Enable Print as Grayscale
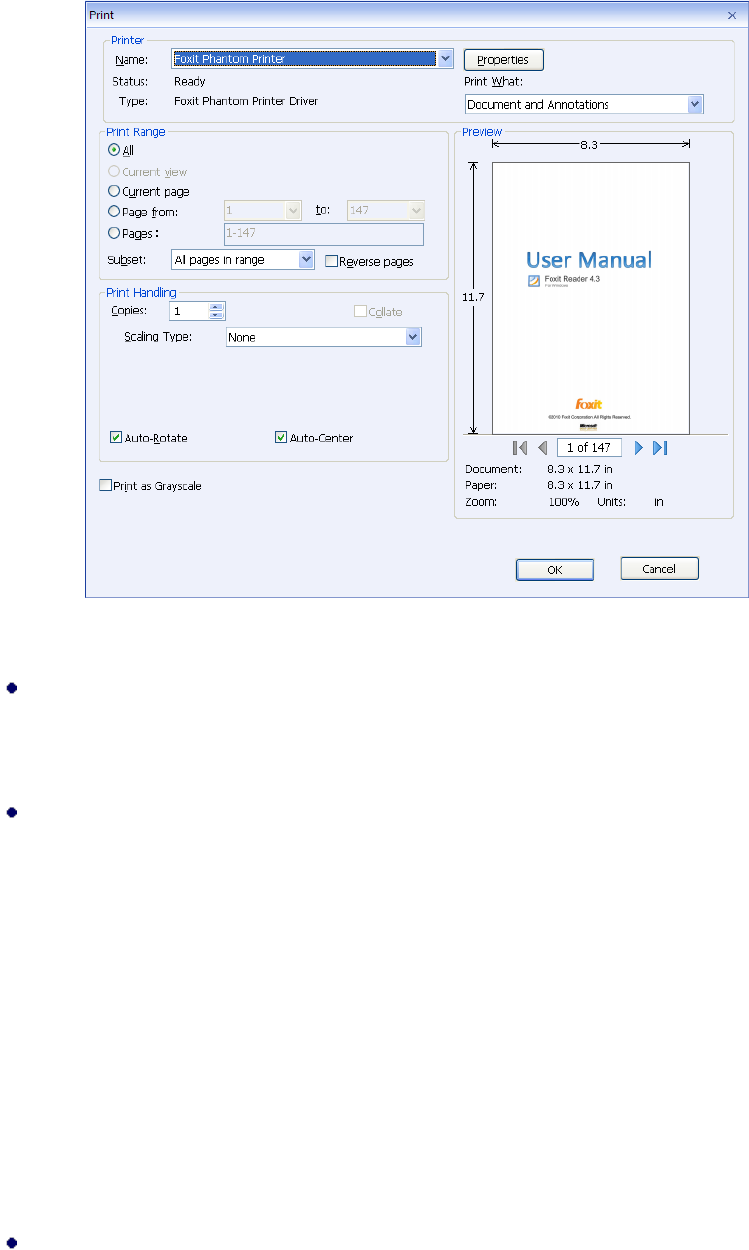 [x=105, y=486]
